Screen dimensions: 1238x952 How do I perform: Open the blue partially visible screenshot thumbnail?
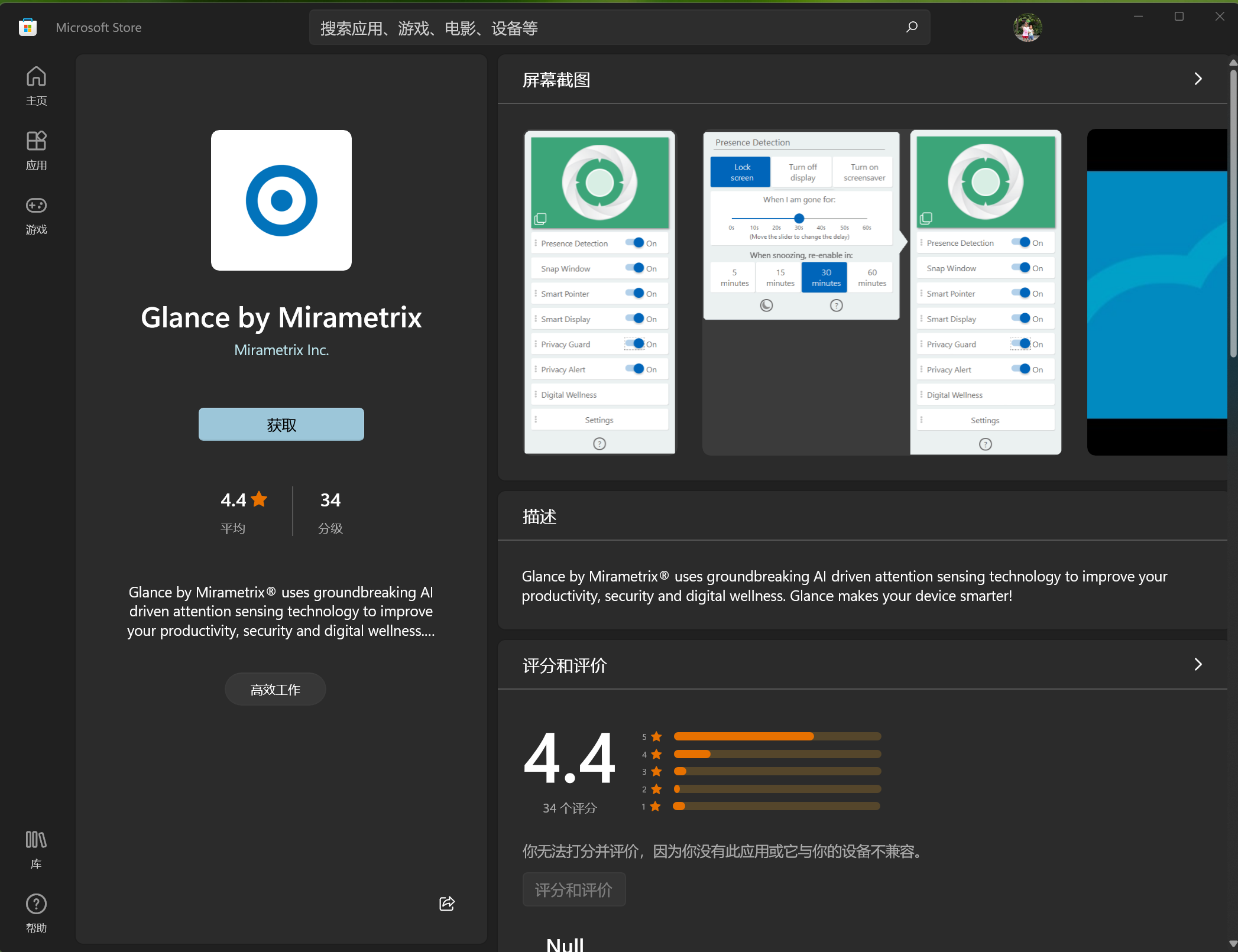click(1157, 293)
